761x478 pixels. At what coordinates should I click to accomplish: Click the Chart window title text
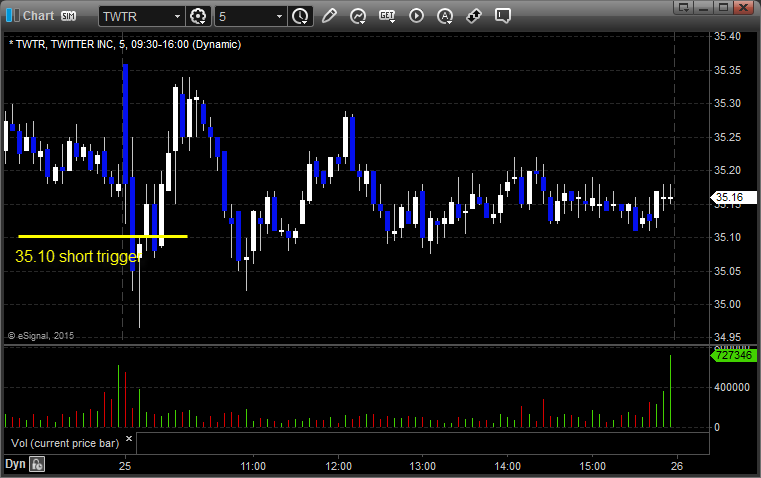38,16
